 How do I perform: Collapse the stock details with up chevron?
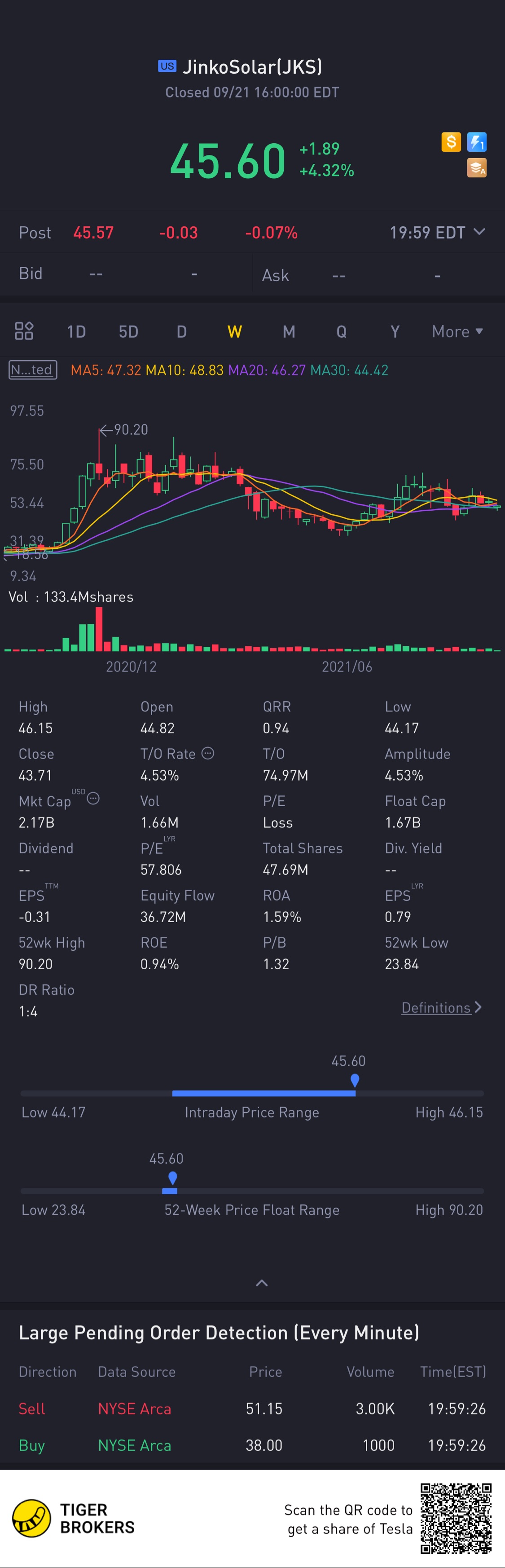tap(262, 1283)
